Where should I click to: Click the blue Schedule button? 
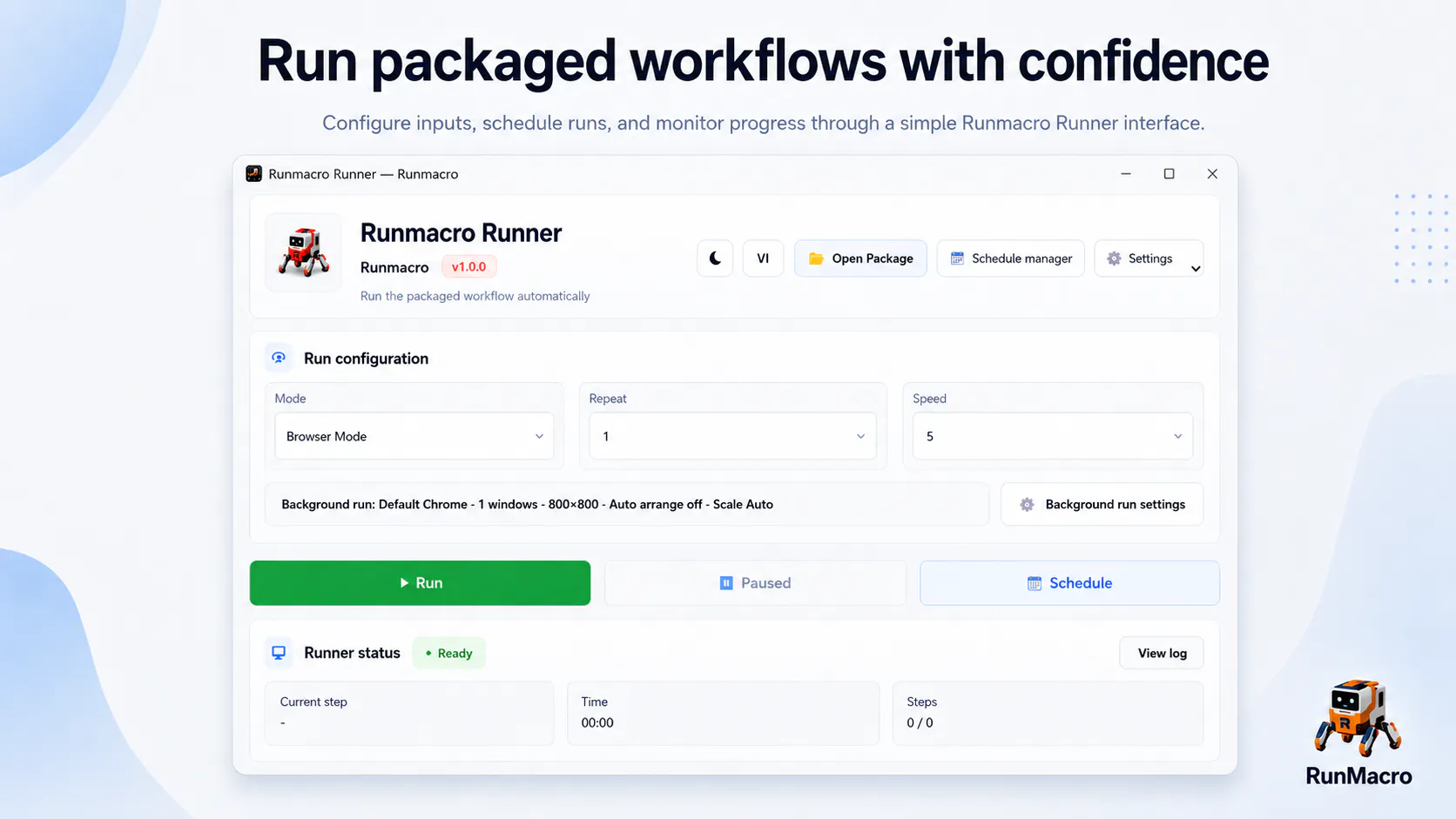point(1069,583)
